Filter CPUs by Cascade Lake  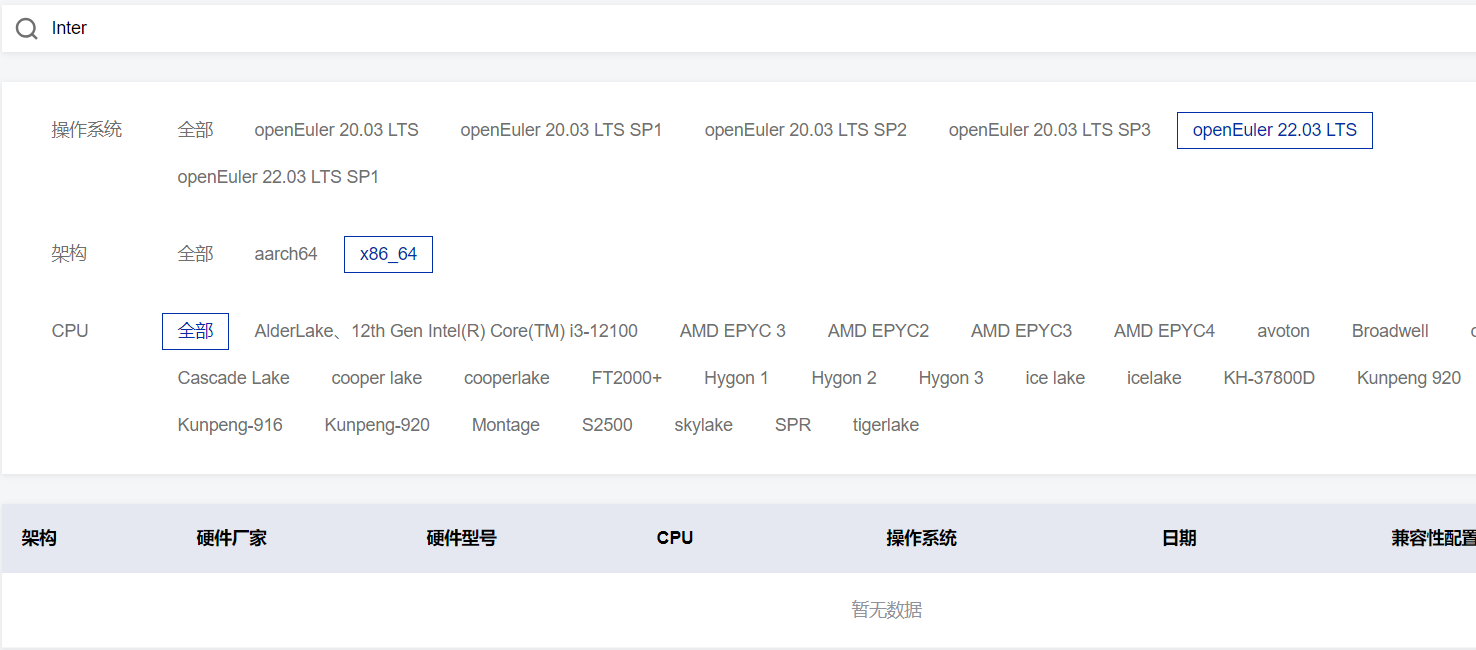pyautogui.click(x=233, y=378)
